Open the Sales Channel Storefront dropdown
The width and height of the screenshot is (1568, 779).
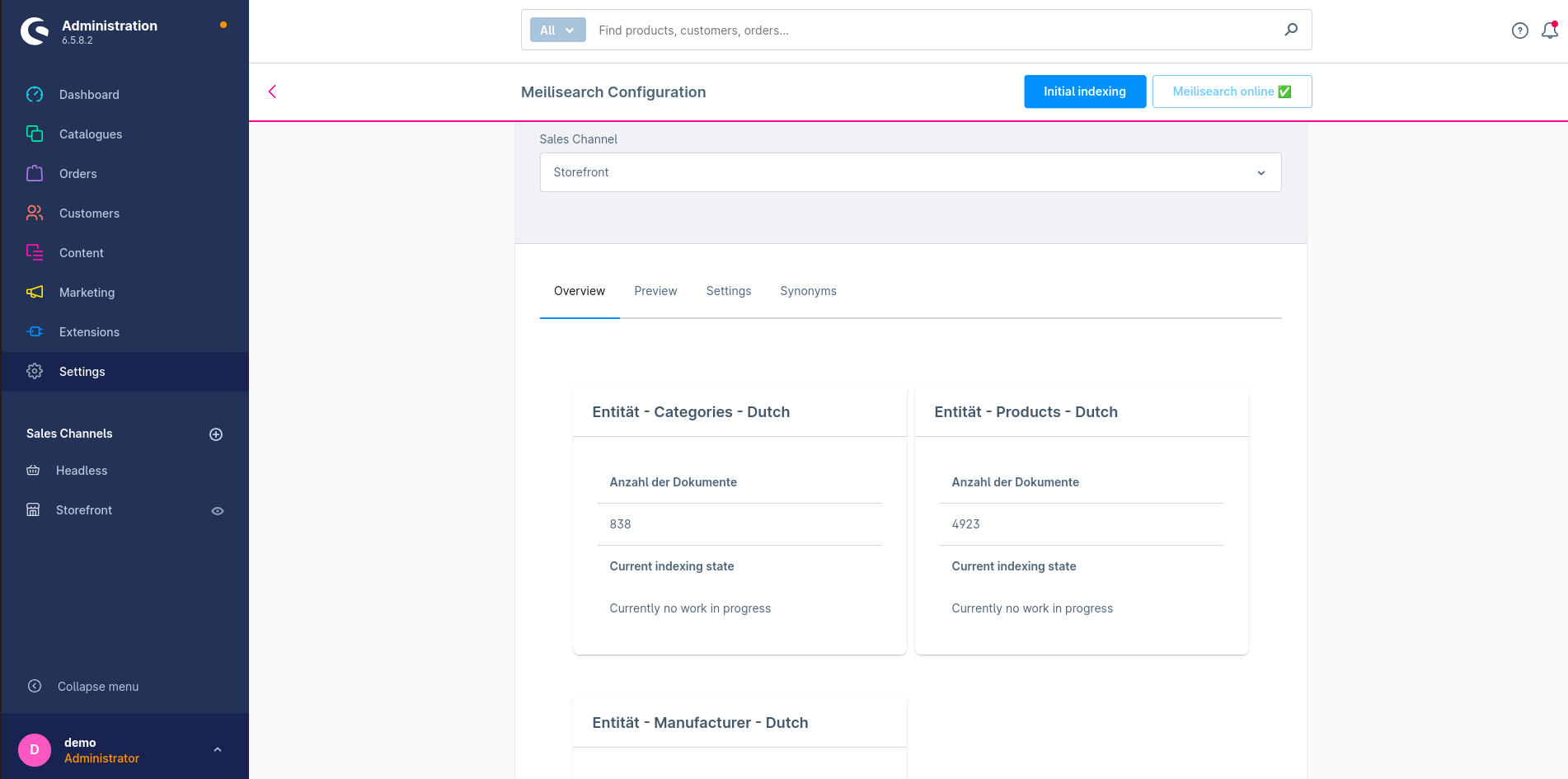coord(910,172)
